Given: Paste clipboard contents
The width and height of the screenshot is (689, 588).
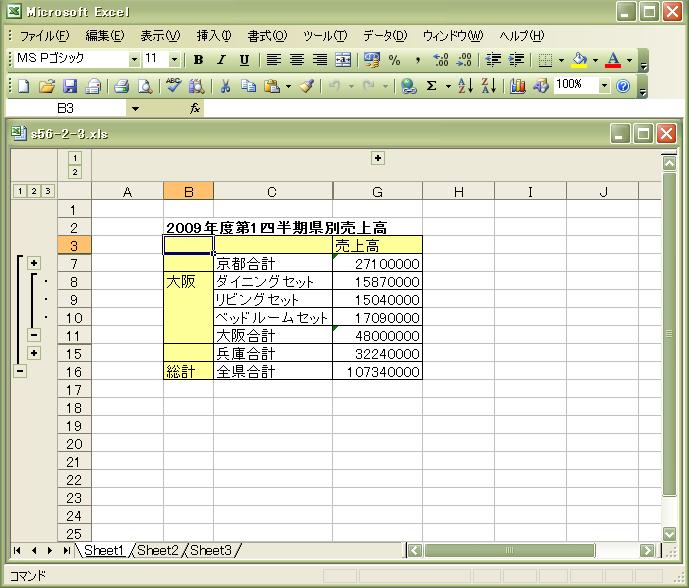Looking at the screenshot, I should tap(272, 86).
